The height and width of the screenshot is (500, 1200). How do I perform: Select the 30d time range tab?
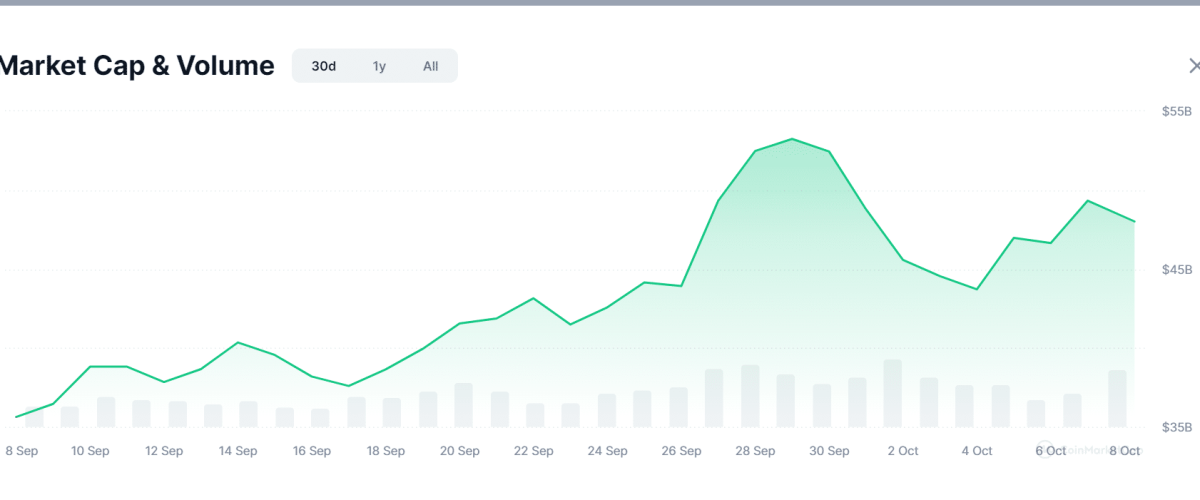[x=323, y=66]
